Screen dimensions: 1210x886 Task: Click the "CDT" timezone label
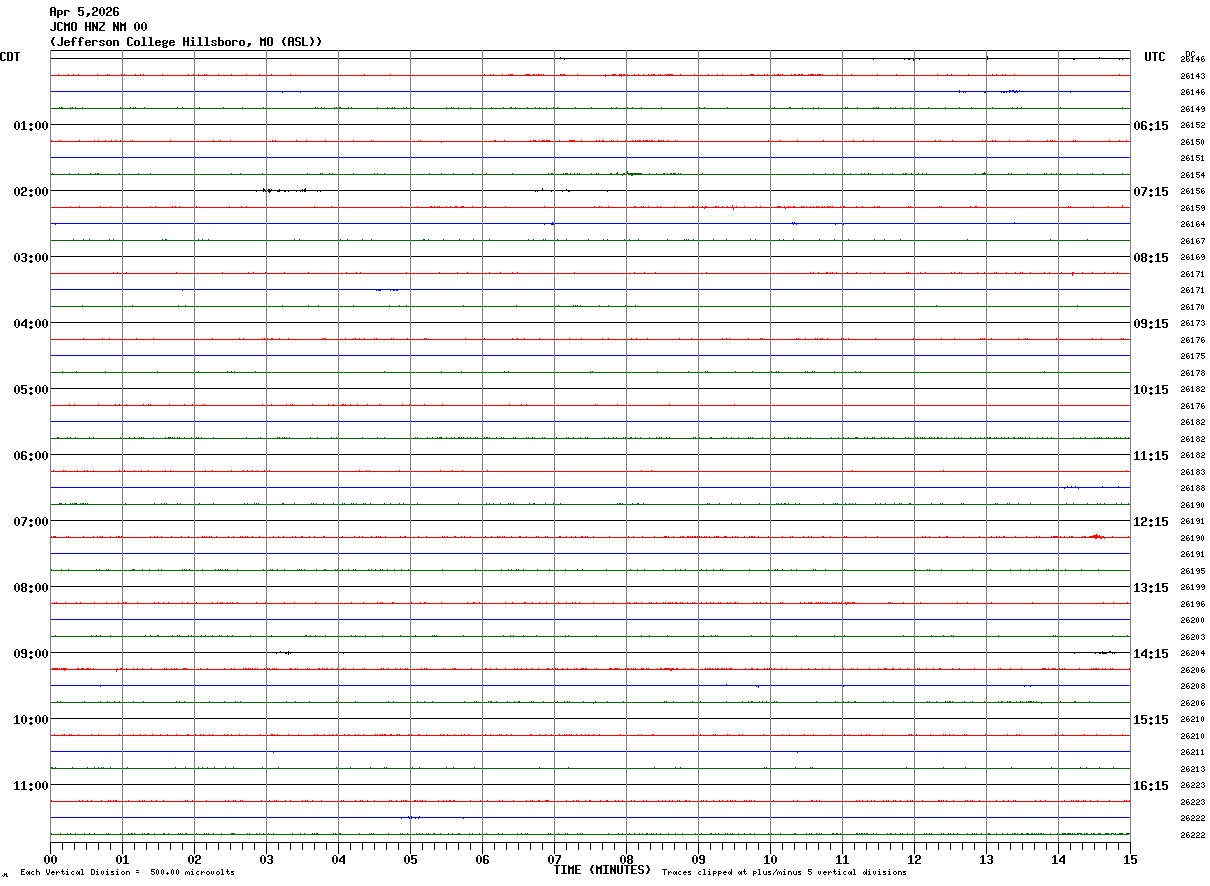pyautogui.click(x=10, y=57)
